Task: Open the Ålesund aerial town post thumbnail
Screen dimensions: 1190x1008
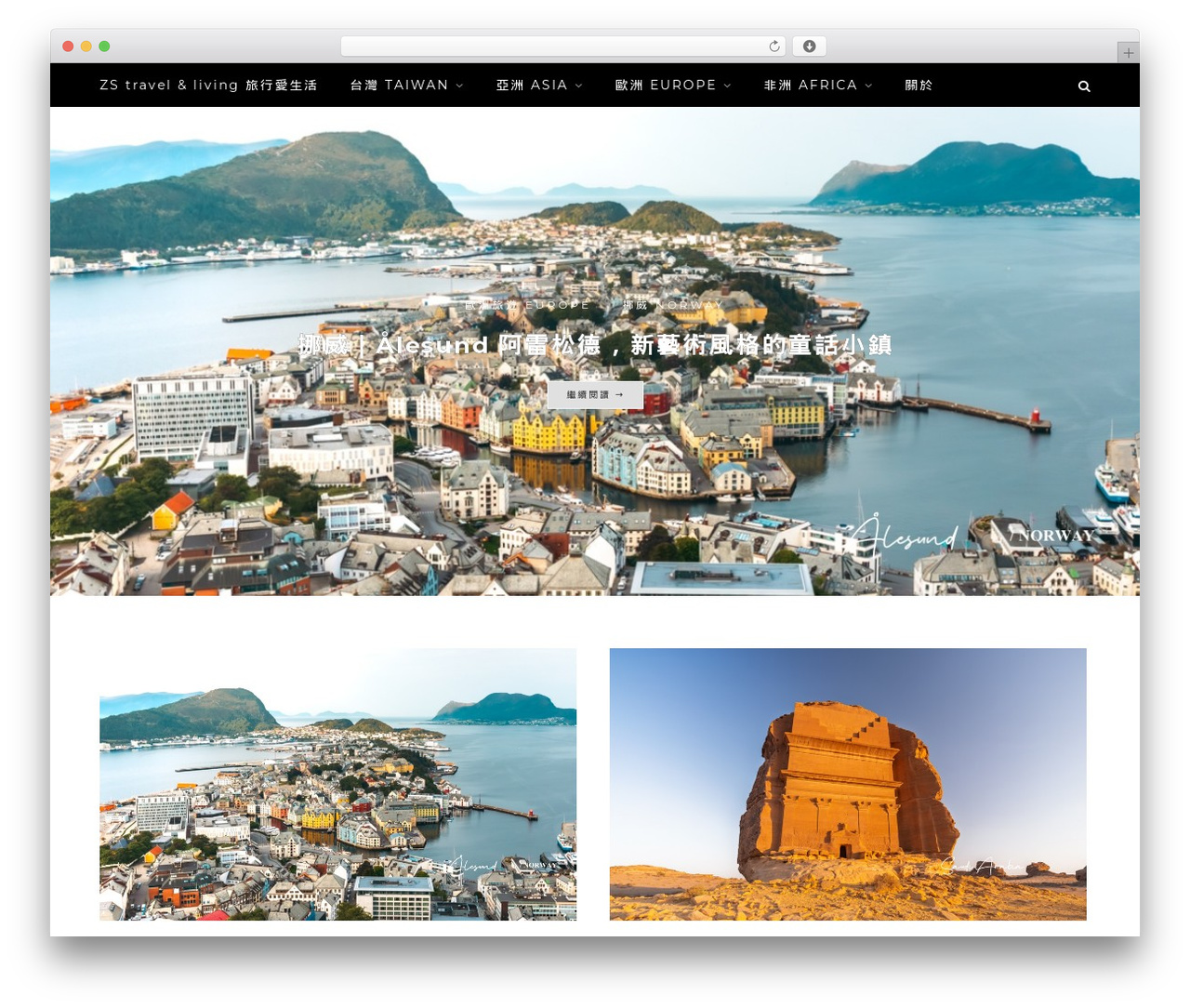Action: (x=337, y=784)
